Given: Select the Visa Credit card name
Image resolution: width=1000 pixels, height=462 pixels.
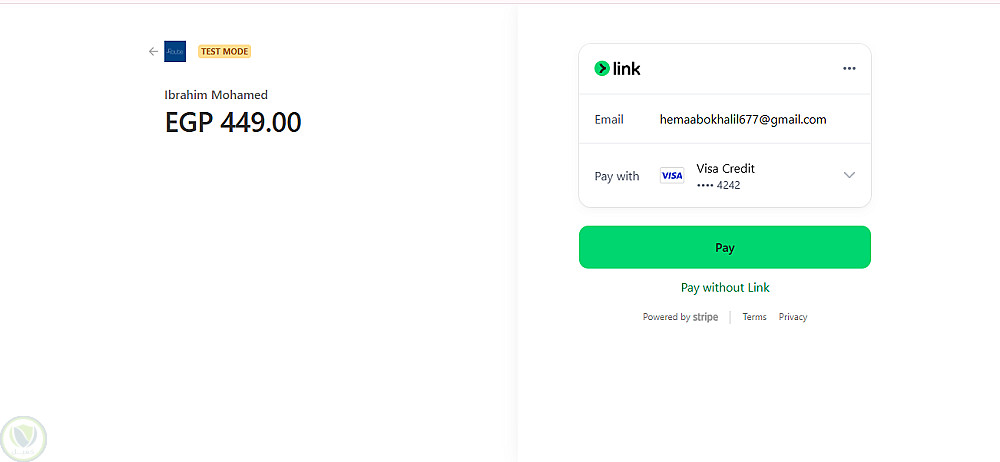Looking at the screenshot, I should [x=725, y=168].
